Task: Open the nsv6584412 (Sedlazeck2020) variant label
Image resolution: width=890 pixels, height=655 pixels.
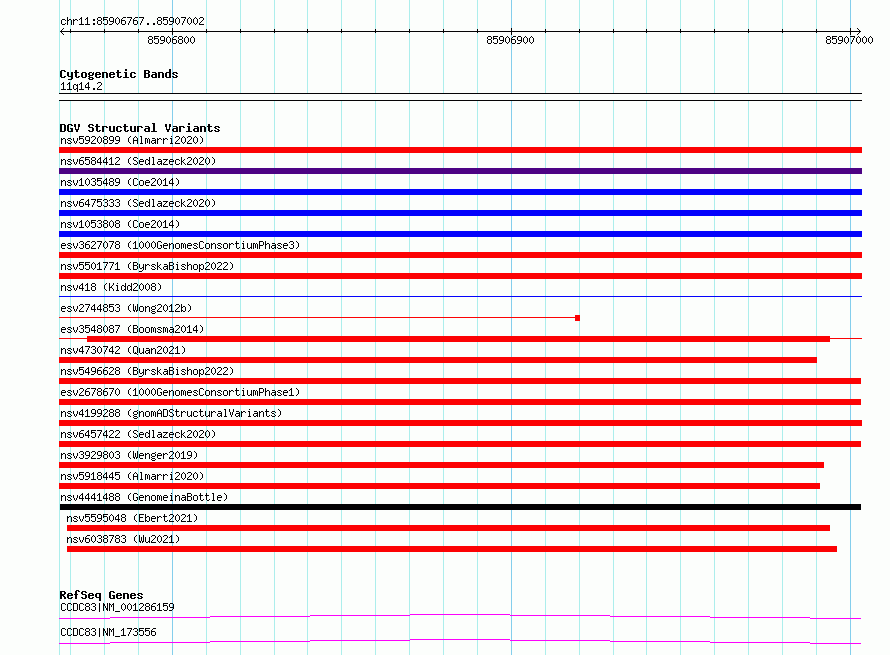Action: pos(138,161)
